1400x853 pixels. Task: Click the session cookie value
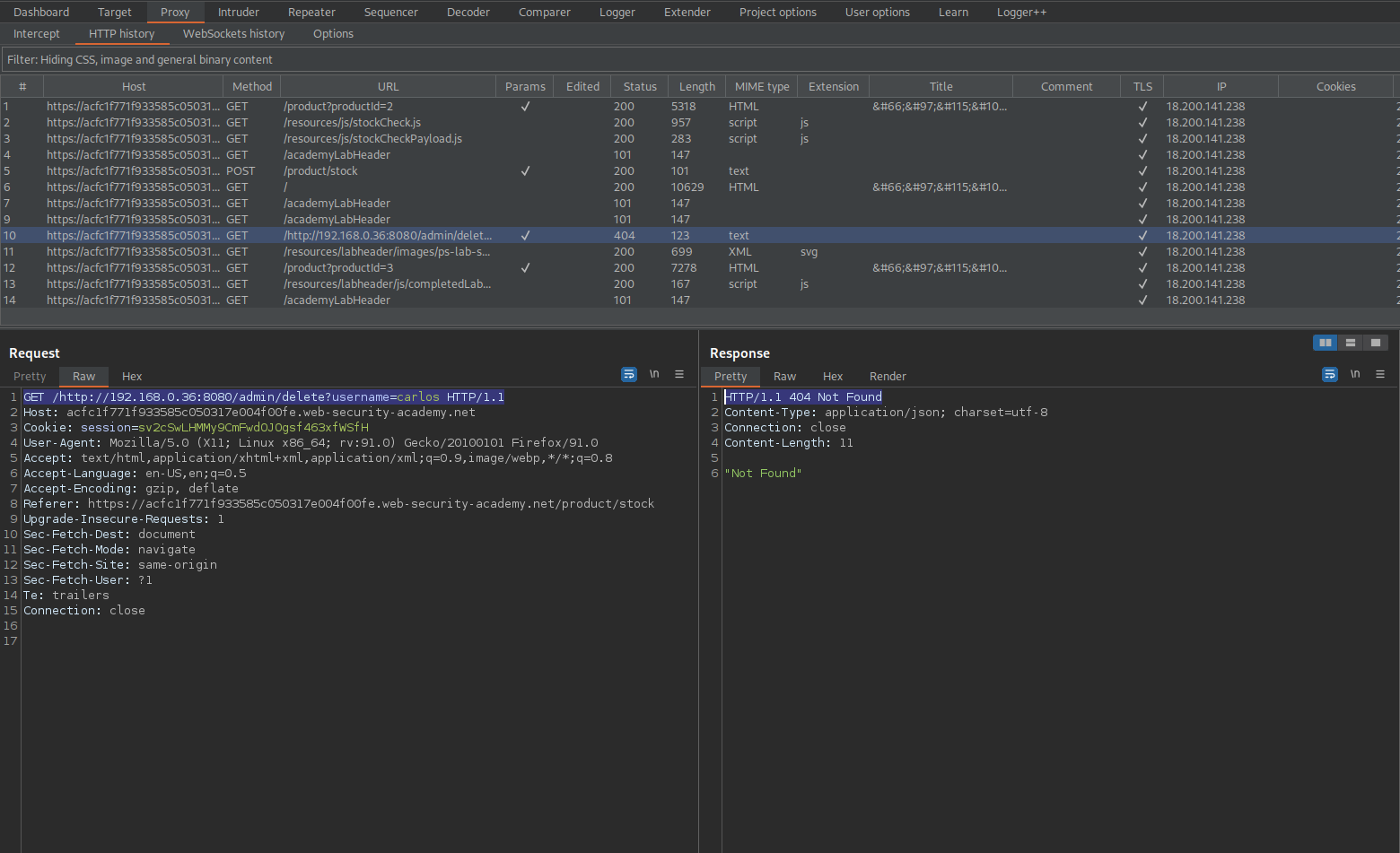click(x=253, y=427)
